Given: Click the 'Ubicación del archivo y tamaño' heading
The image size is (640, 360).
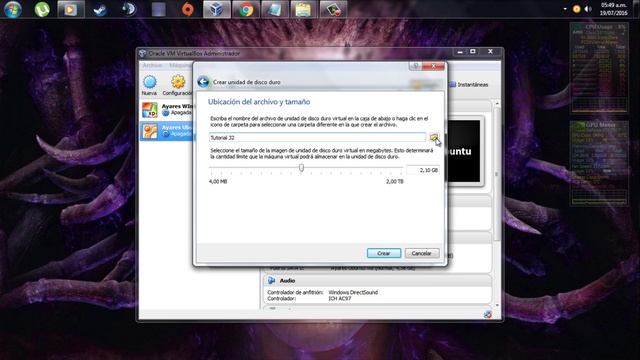Looking at the screenshot, I should 259,102.
